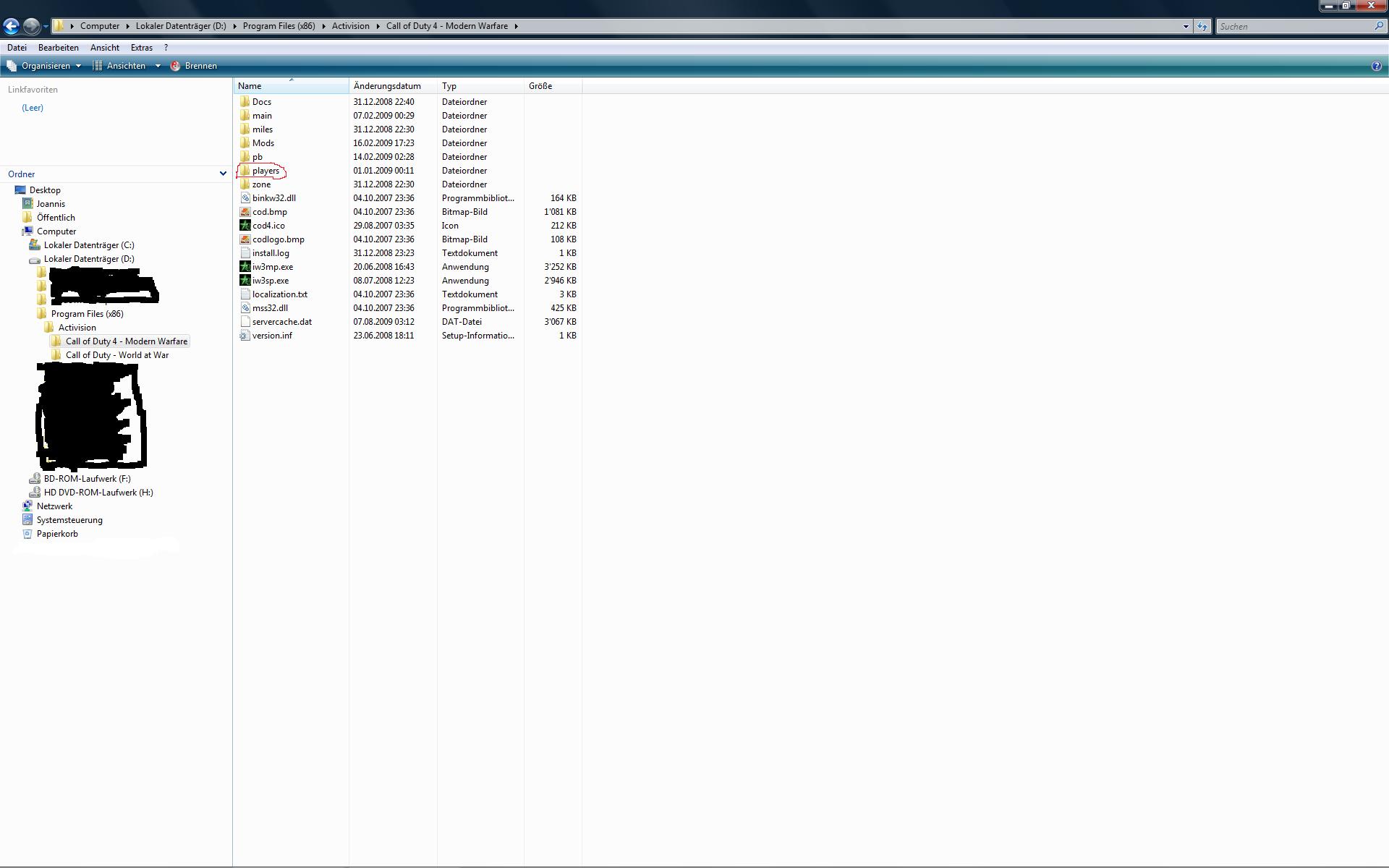Select Call of Duty - World at War folder
Screen dimensions: 1389x868
(116, 355)
